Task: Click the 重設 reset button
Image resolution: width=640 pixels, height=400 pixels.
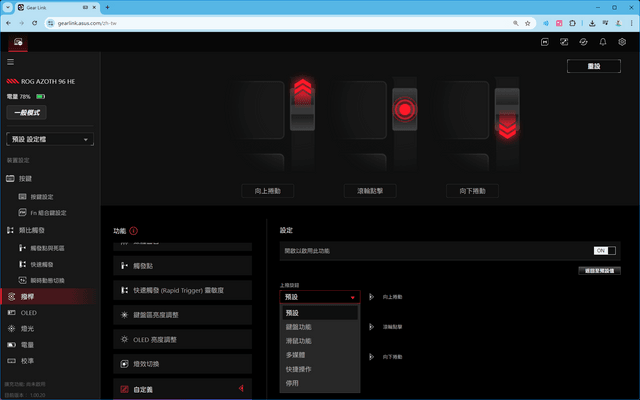Action: 593,66
